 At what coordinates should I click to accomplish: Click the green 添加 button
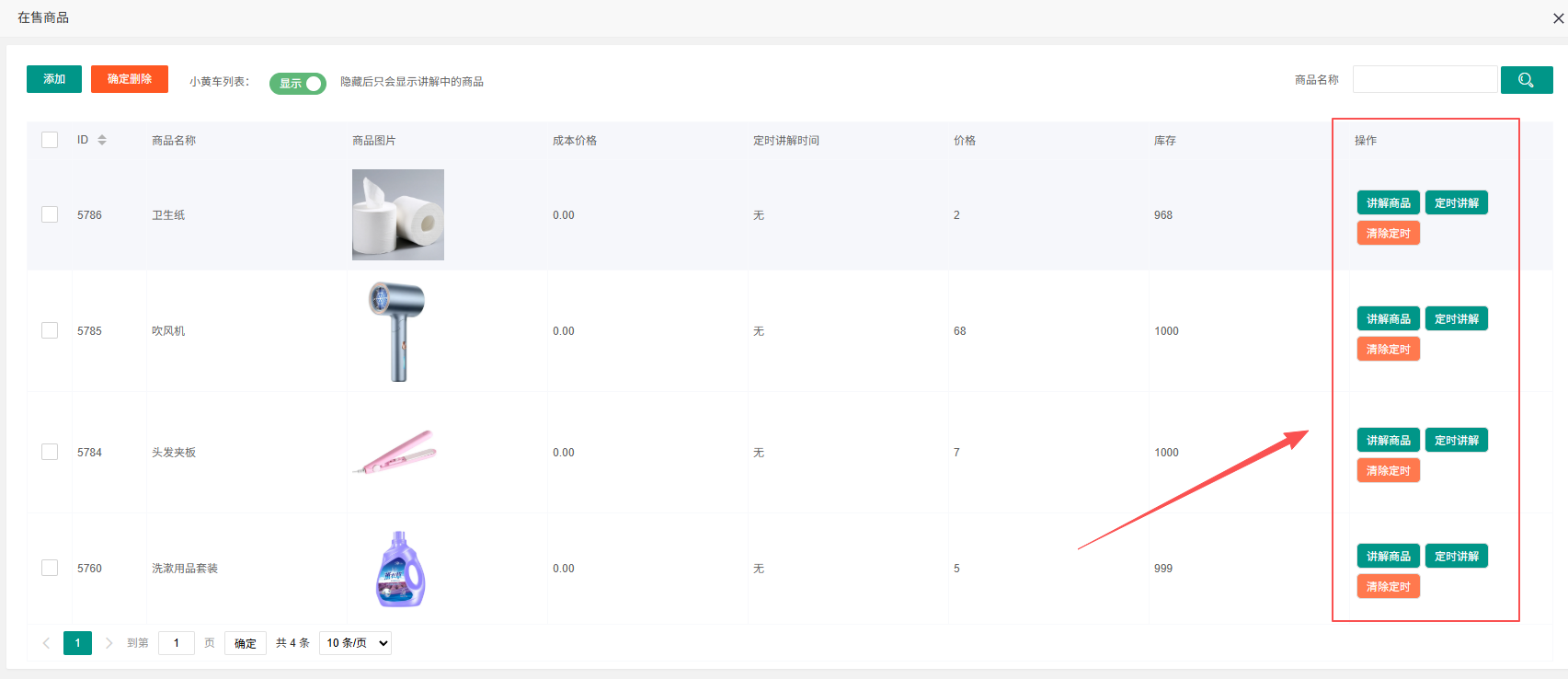(x=54, y=79)
